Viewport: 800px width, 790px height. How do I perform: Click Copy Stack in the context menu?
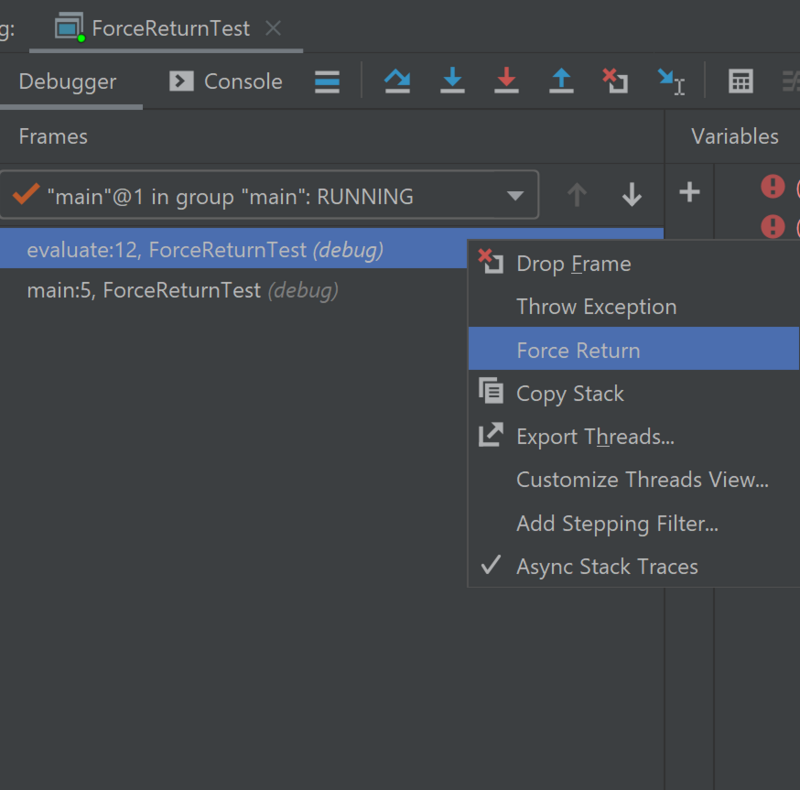(570, 393)
